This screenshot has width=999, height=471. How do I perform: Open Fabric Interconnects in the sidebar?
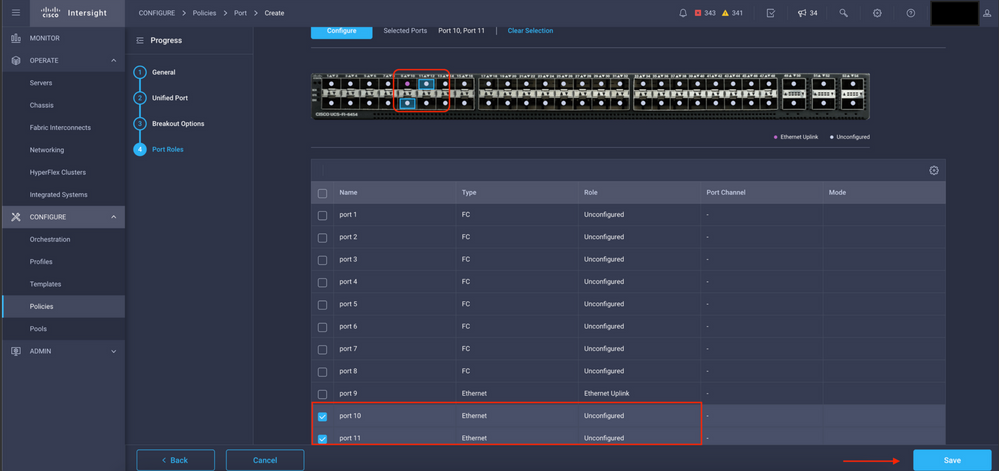coord(62,127)
